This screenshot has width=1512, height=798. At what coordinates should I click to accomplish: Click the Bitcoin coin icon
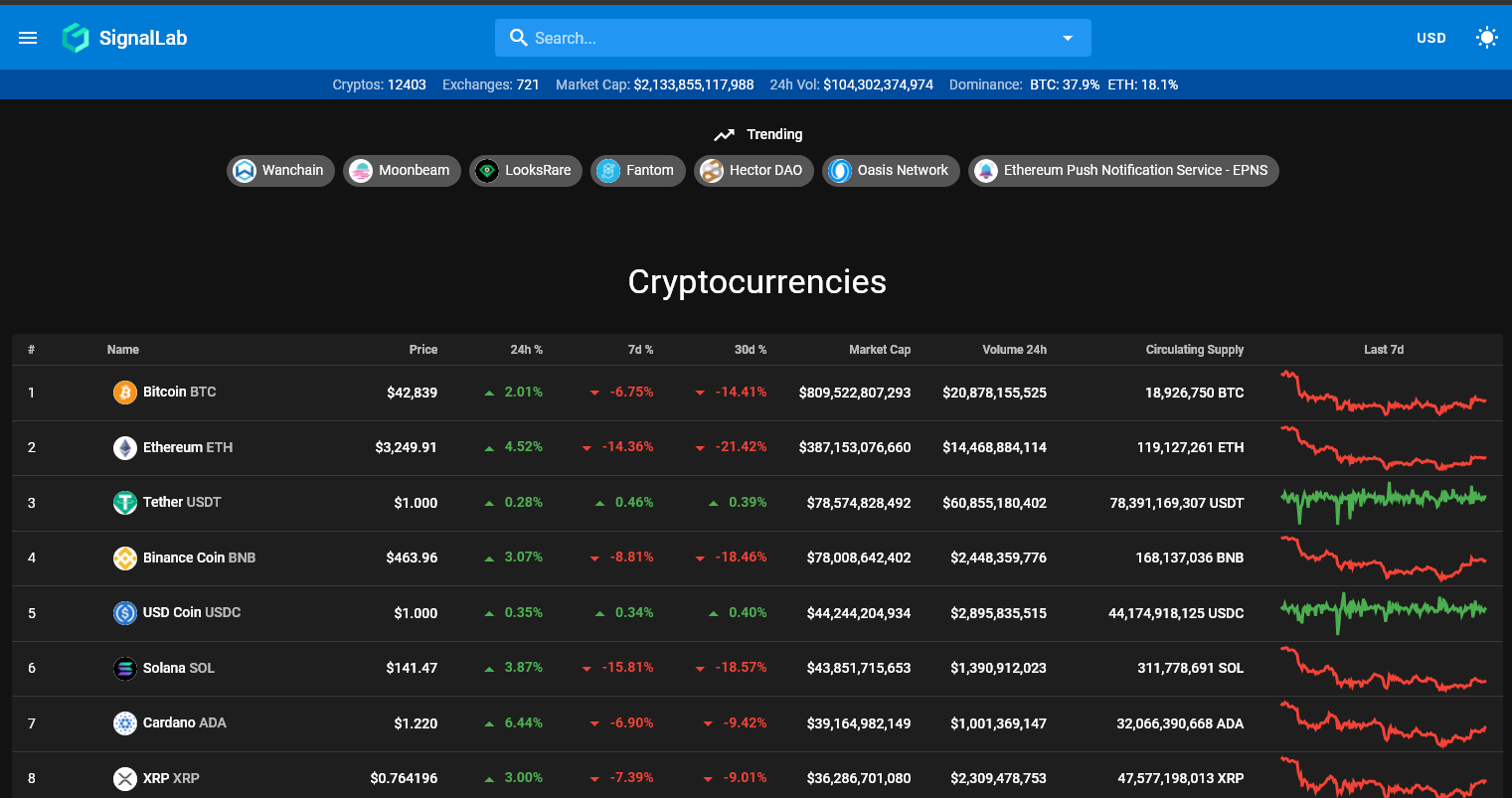[124, 393]
